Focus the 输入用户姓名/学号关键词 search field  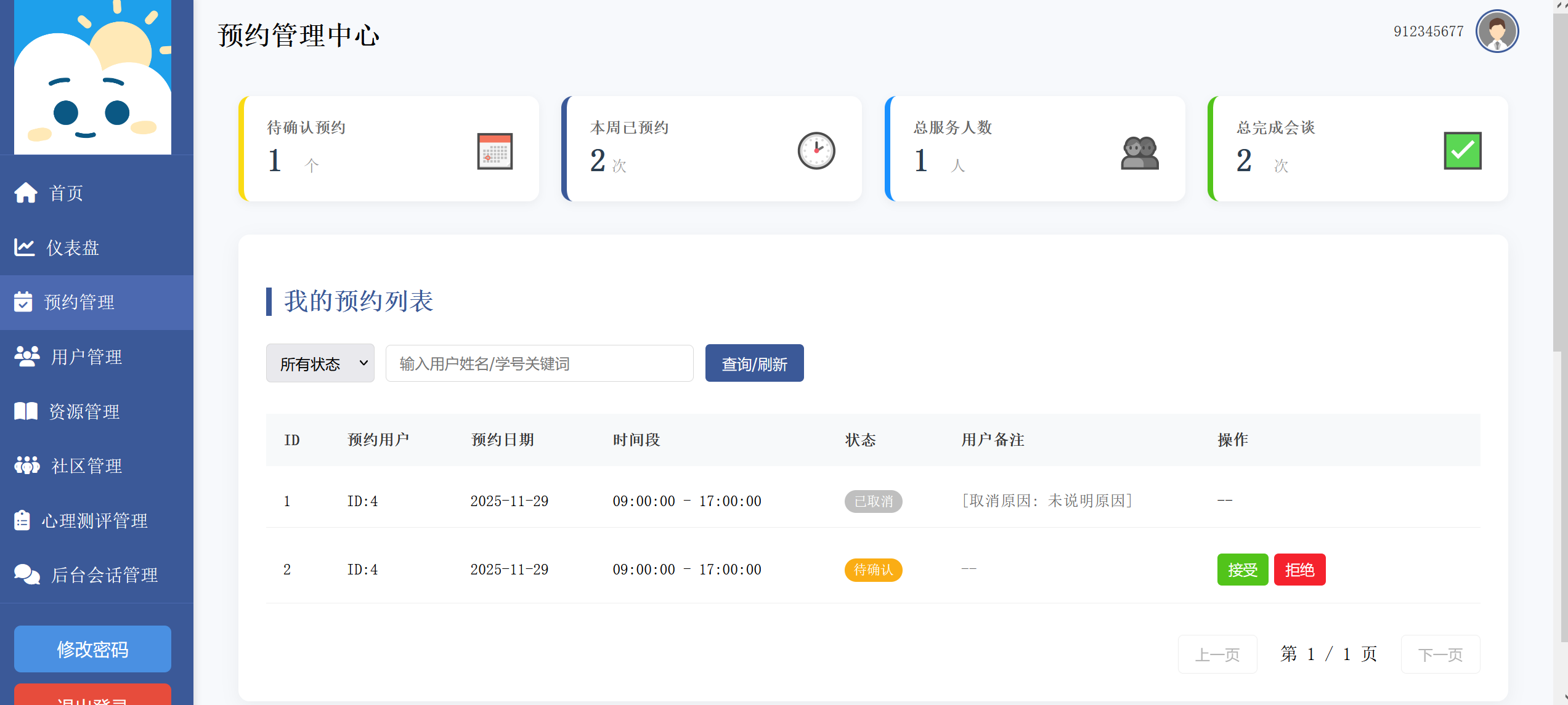click(x=540, y=363)
